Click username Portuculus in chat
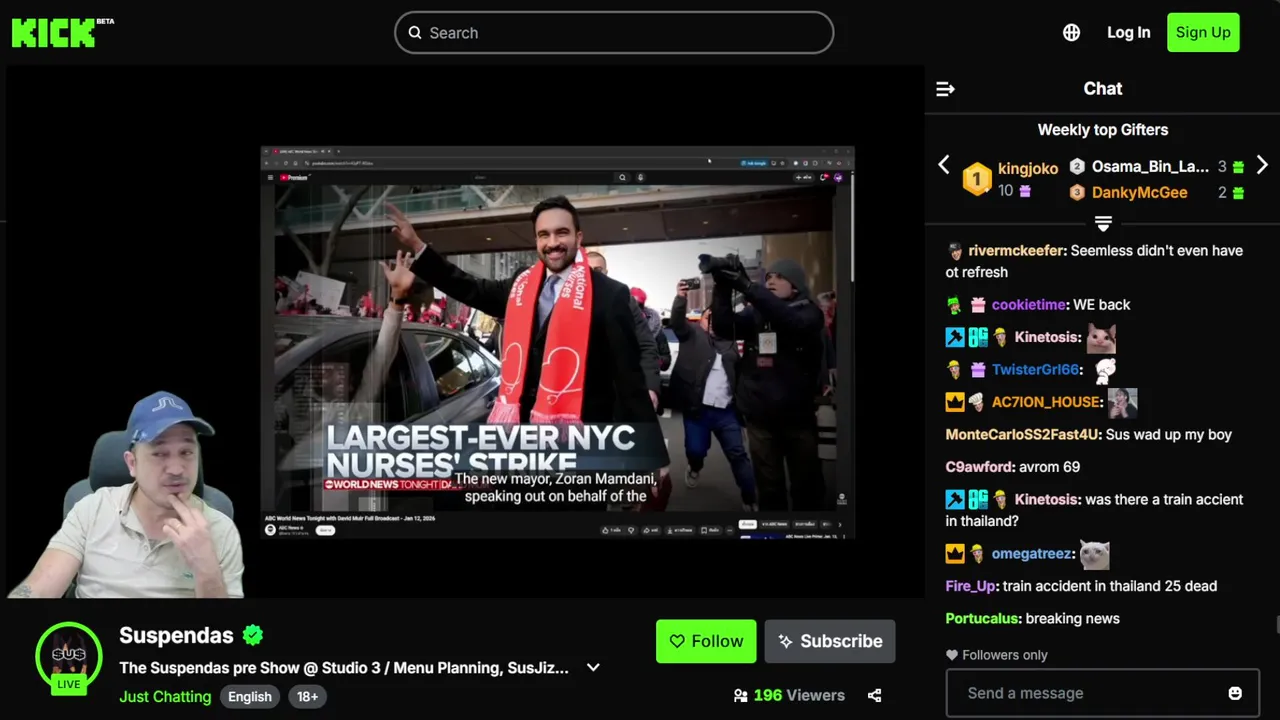Image resolution: width=1280 pixels, height=720 pixels. 982,619
